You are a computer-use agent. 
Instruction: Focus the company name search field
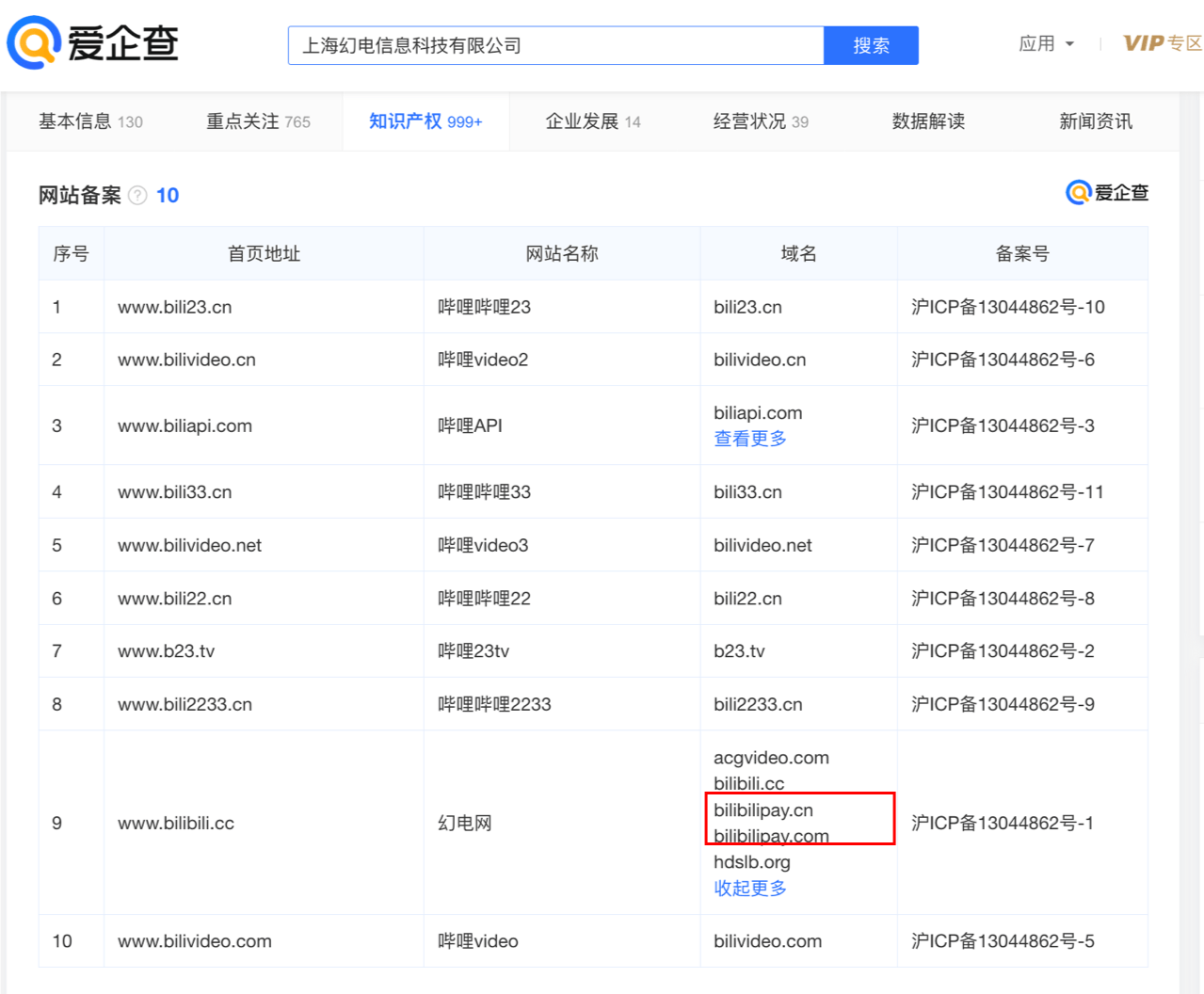(555, 45)
